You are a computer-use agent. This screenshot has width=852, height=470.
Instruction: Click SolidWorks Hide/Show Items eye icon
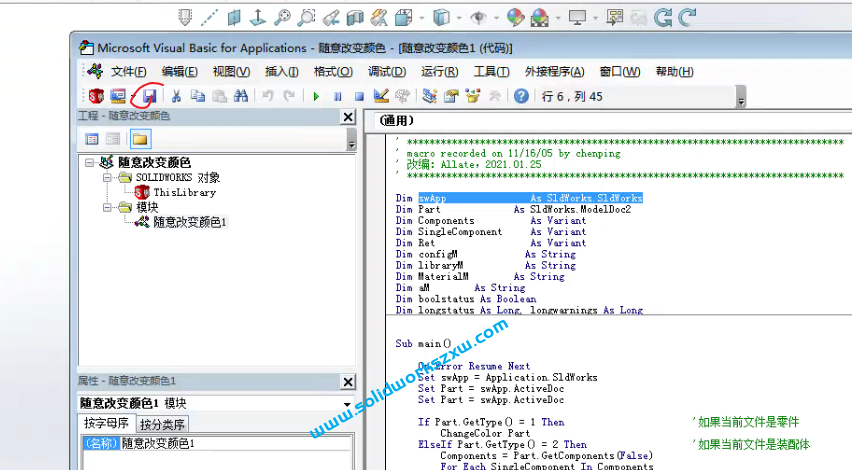478,18
